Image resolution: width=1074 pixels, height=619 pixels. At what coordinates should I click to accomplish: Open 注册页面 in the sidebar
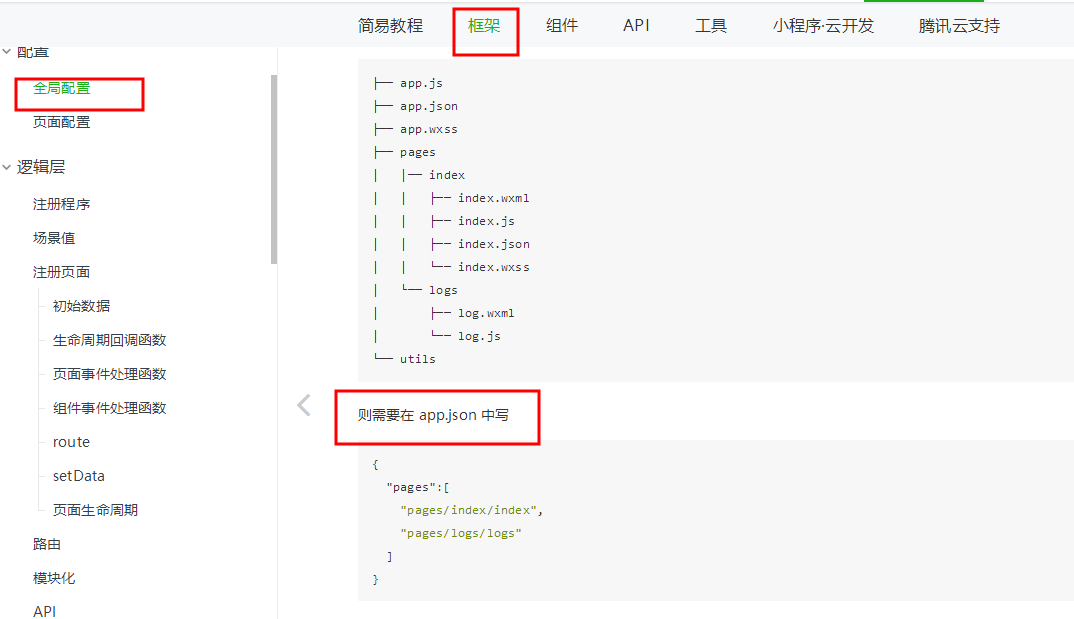(62, 272)
